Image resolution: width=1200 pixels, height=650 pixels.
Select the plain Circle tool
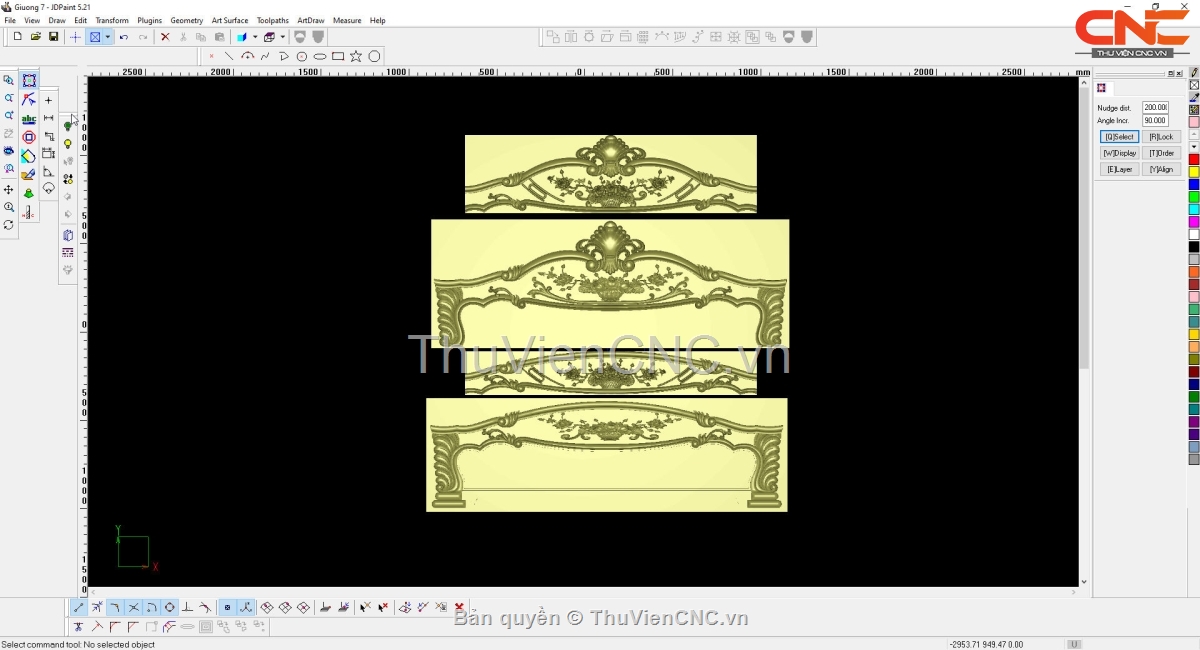click(374, 56)
